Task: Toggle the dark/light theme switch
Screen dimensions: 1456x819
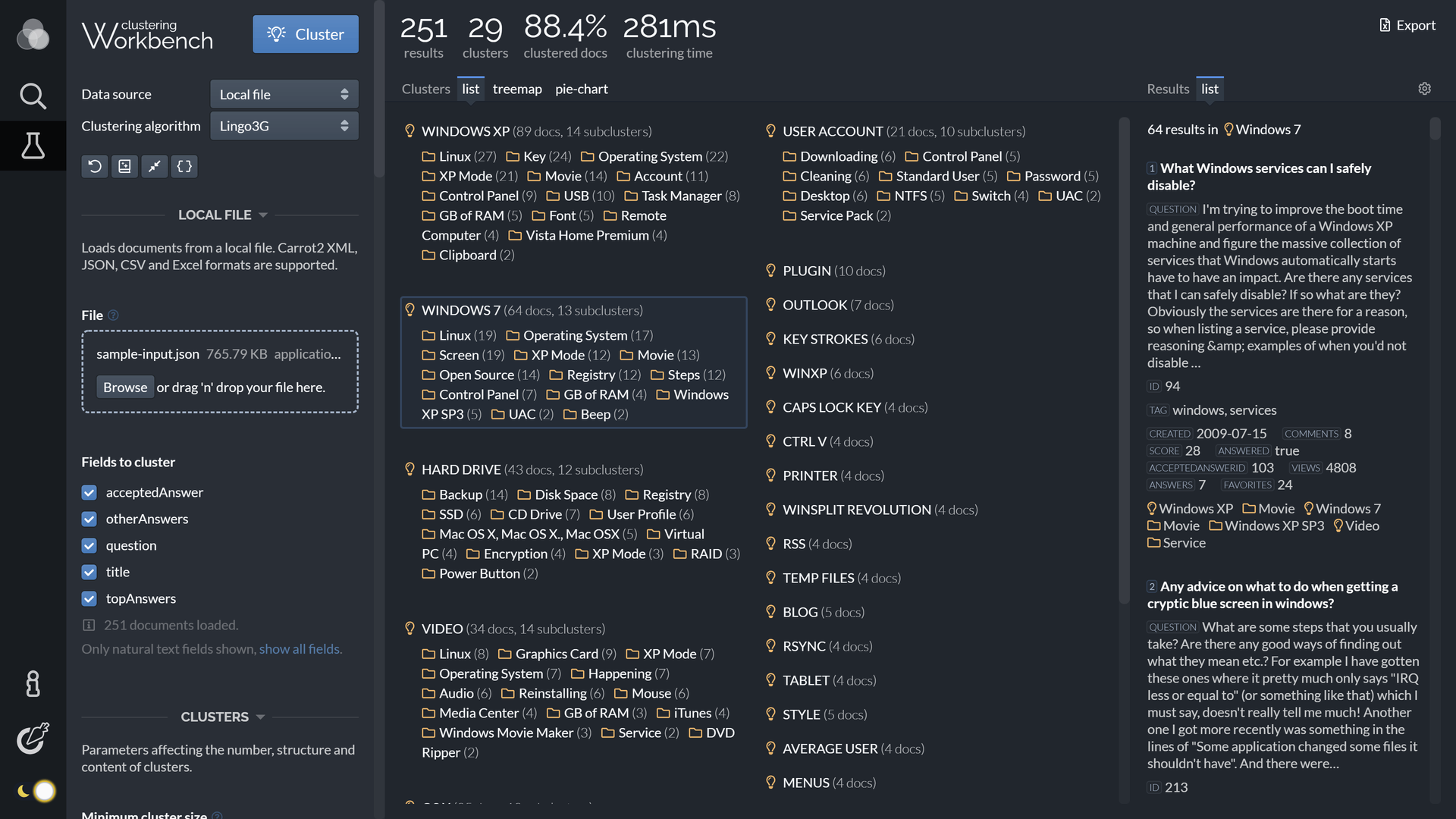Action: pos(36,791)
